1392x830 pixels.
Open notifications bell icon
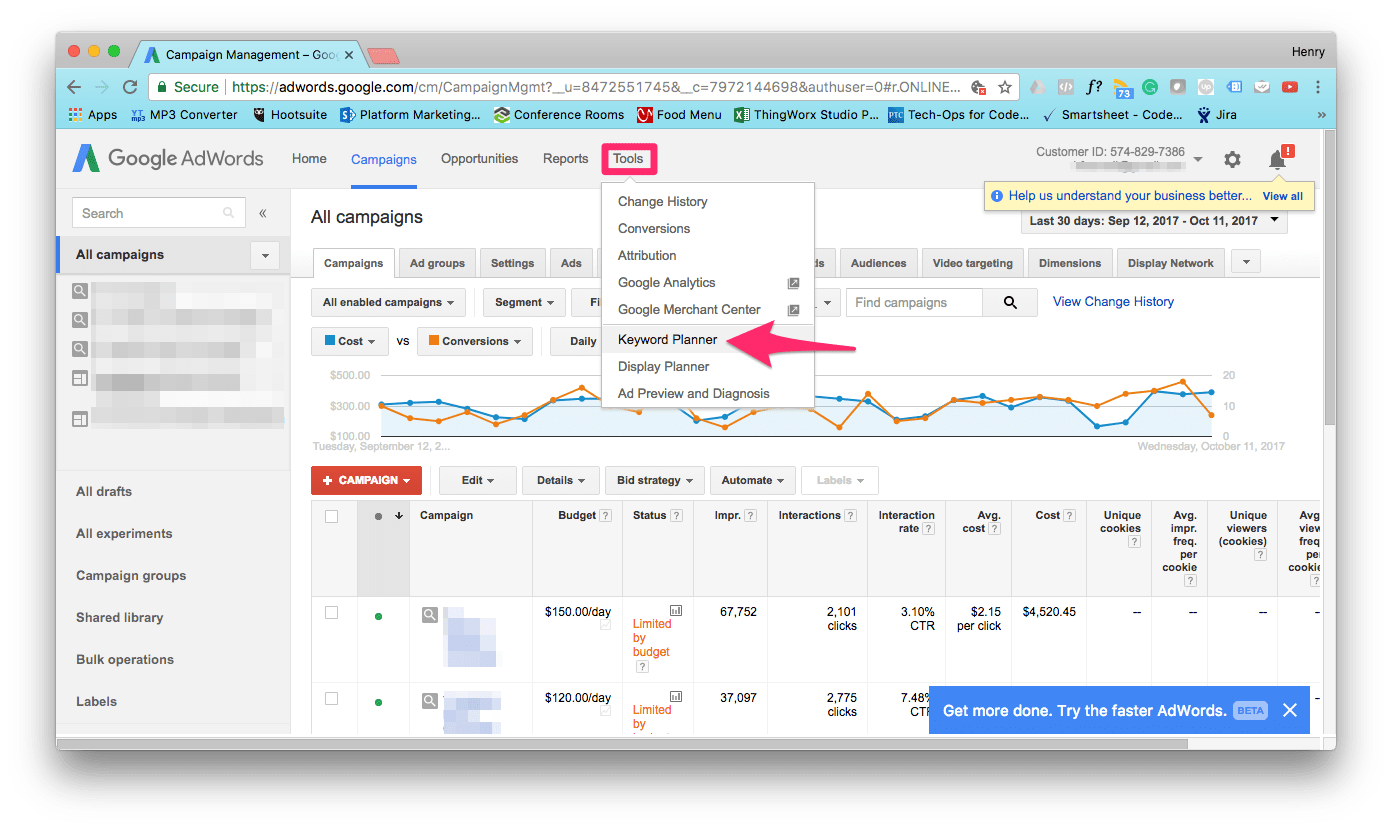pyautogui.click(x=1277, y=160)
